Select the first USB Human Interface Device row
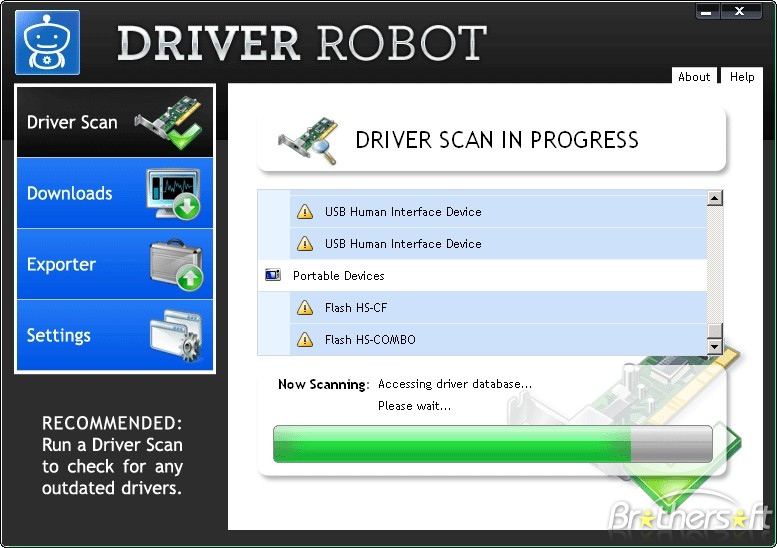 tap(403, 212)
